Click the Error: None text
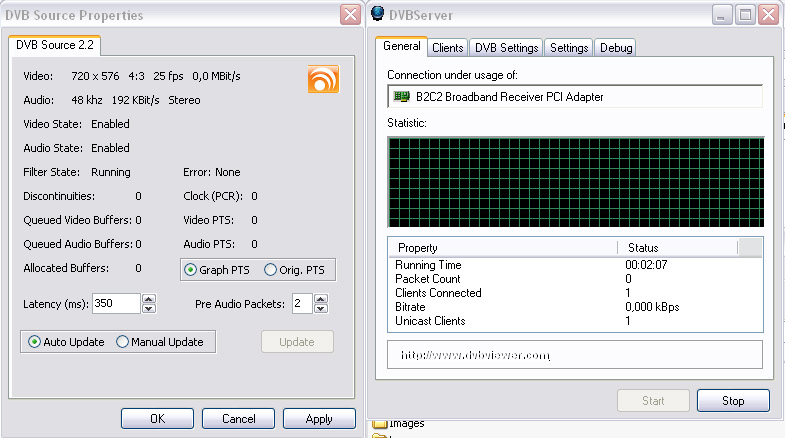Viewport: 785px width, 438px height. point(212,172)
